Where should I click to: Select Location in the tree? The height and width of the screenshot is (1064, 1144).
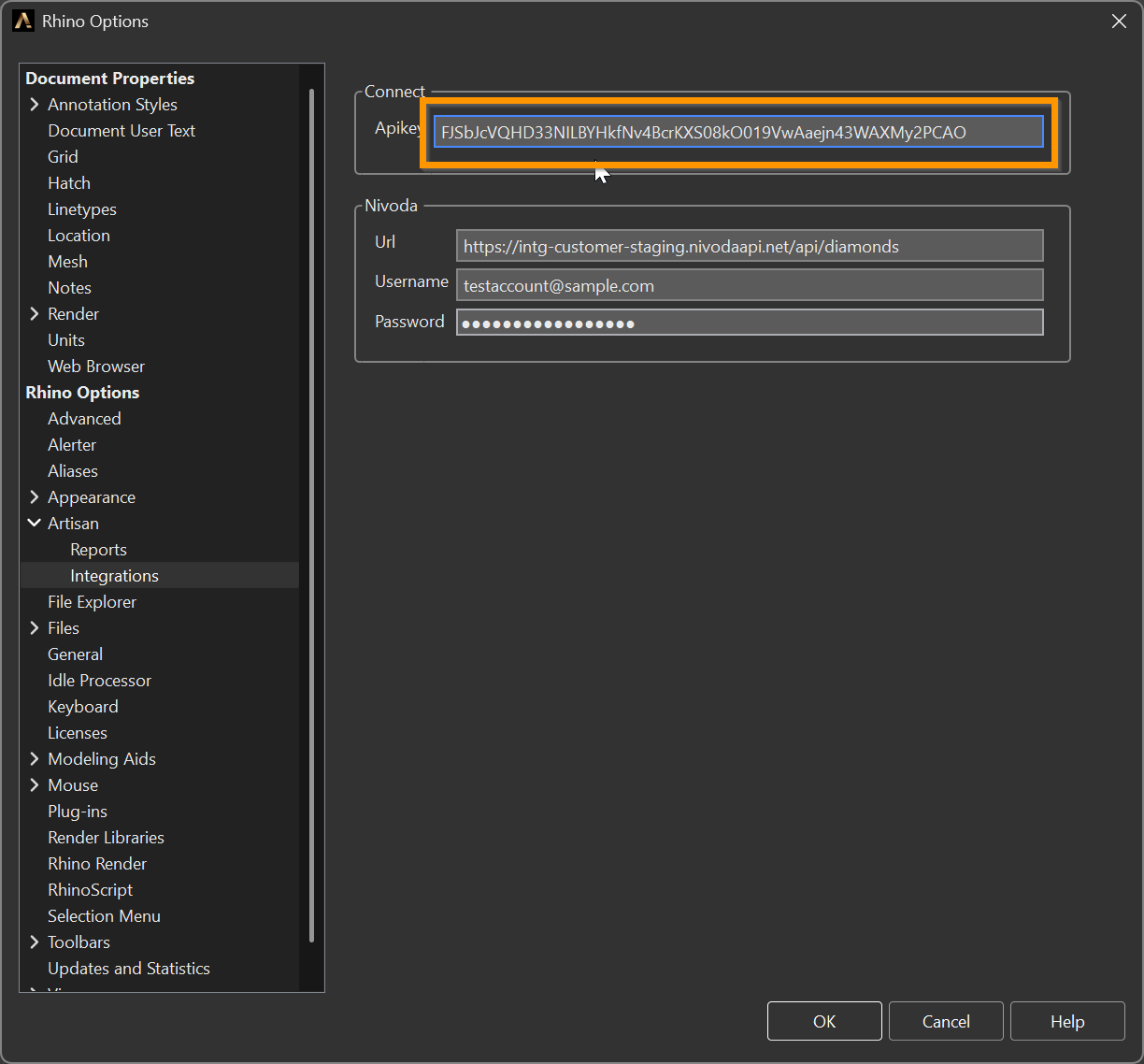tap(79, 236)
